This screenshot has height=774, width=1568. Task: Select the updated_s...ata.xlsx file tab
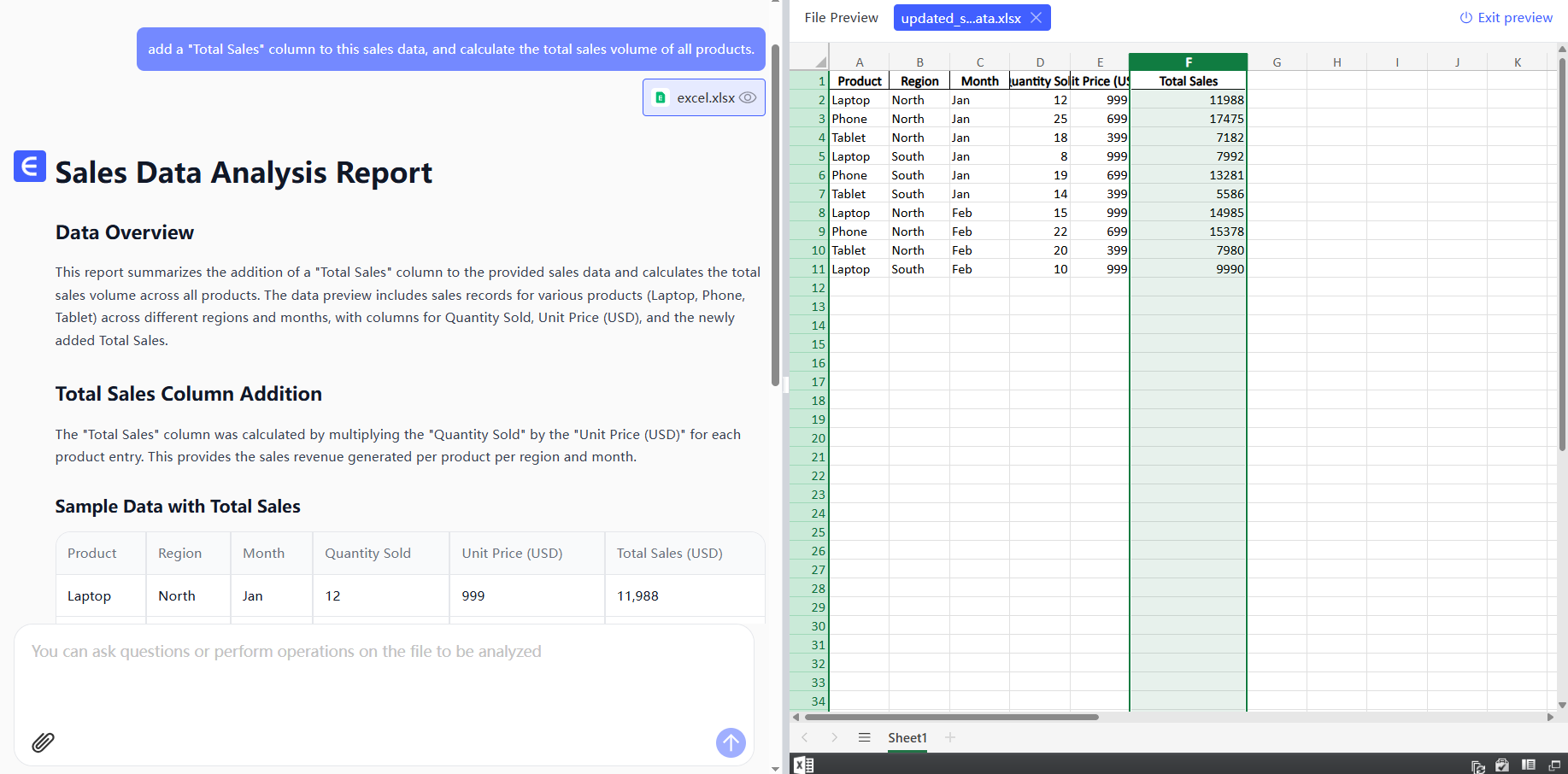tap(960, 18)
